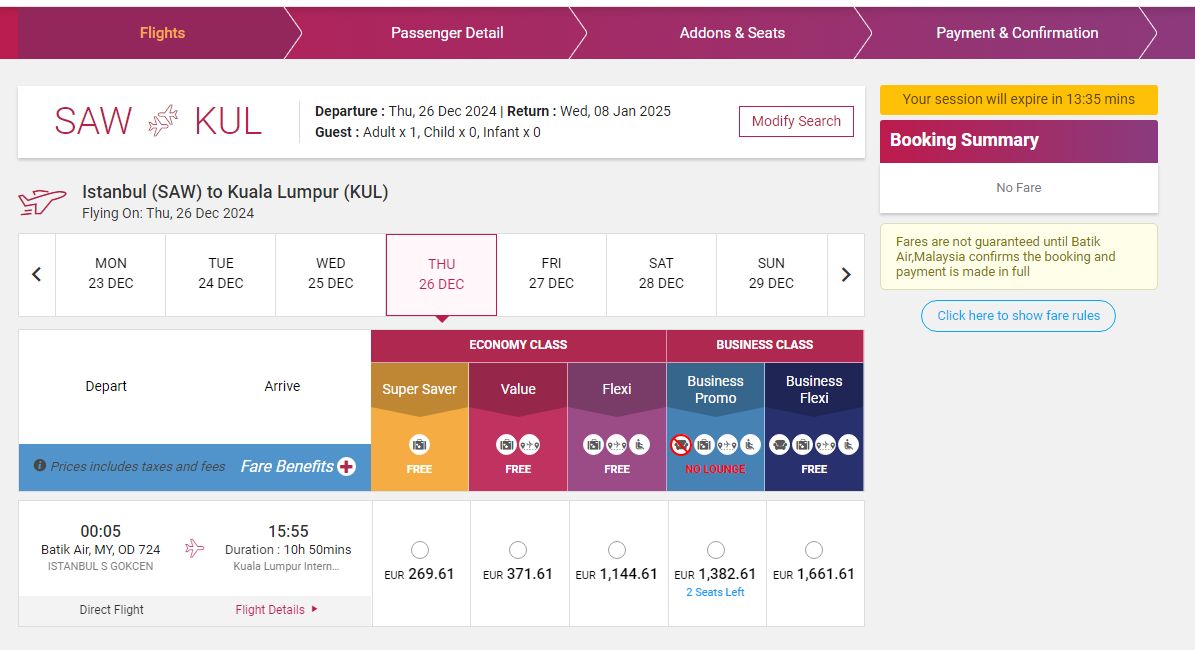Screen dimensions: 1195x650
Task: Click the seat selection icon under Flexi
Action: tap(640, 445)
